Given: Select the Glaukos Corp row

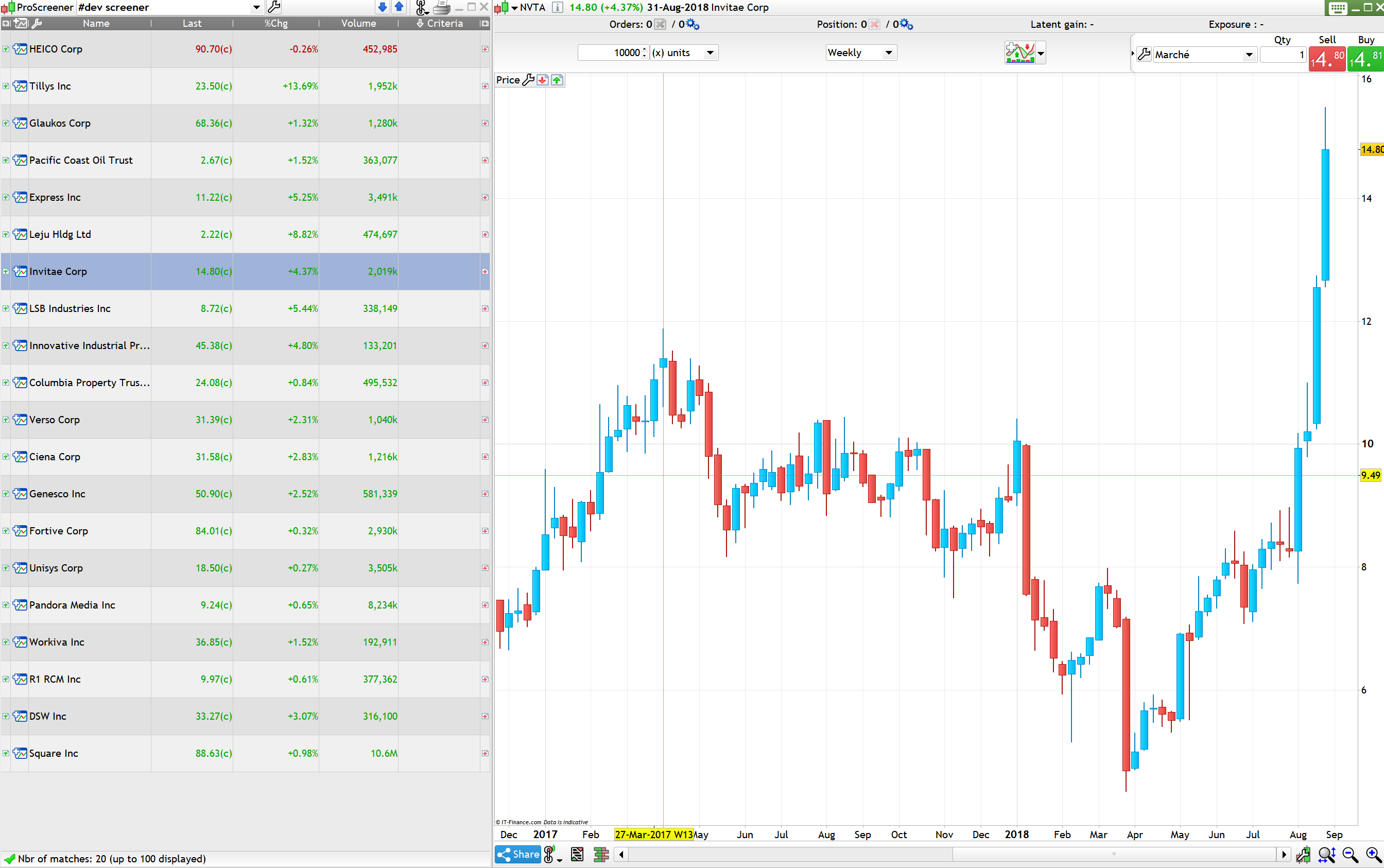Looking at the screenshot, I should 60,124.
